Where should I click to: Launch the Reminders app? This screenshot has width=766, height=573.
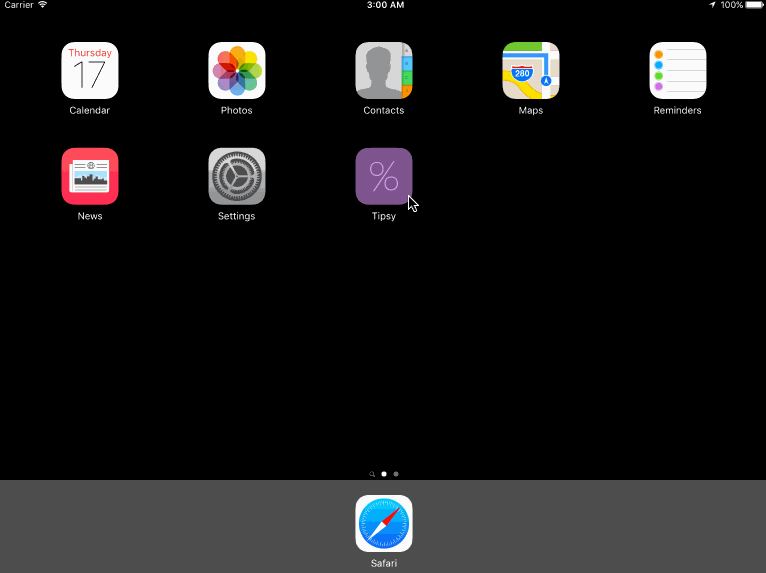(678, 70)
